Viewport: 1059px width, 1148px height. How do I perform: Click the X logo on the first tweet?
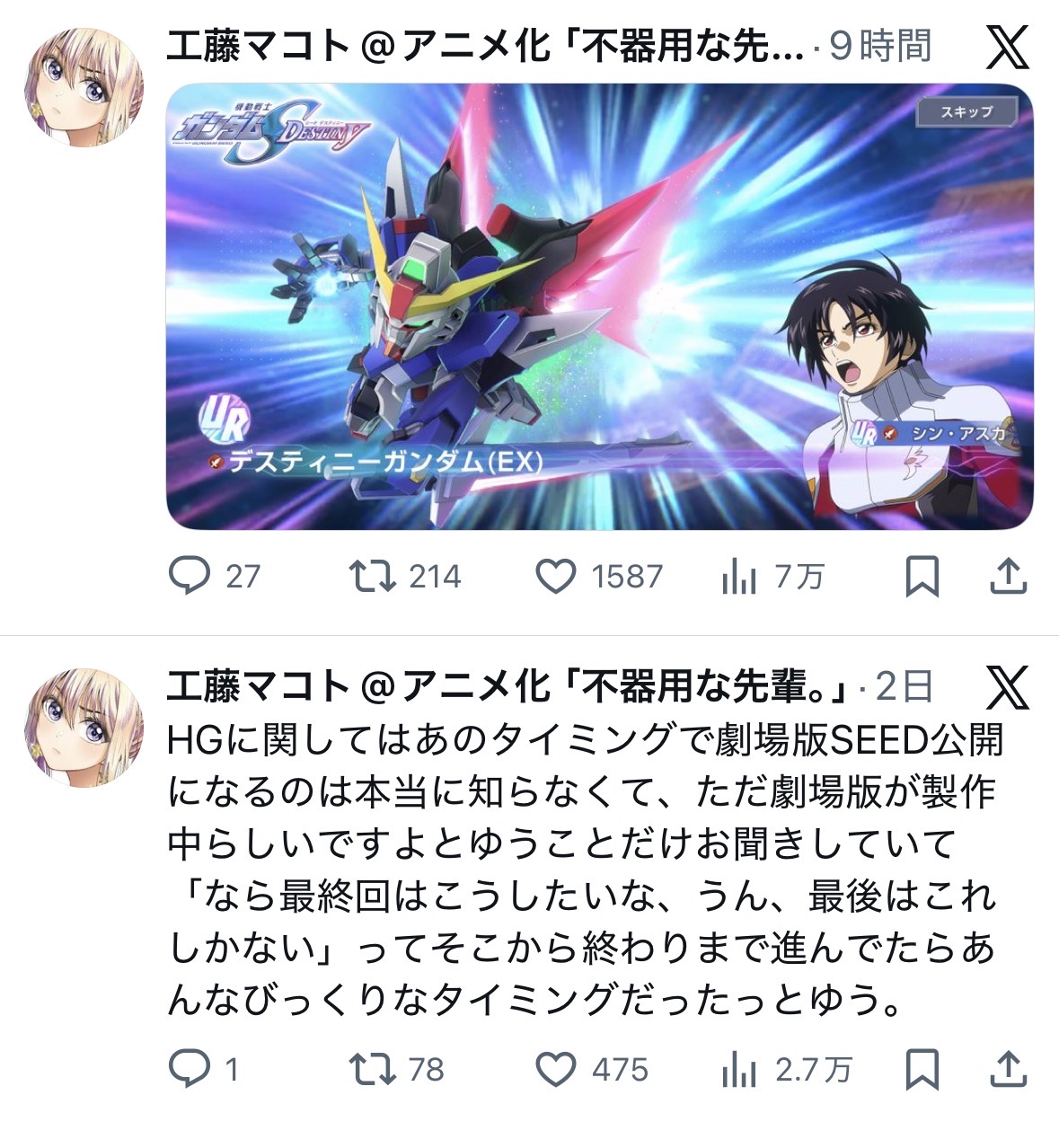click(1008, 46)
